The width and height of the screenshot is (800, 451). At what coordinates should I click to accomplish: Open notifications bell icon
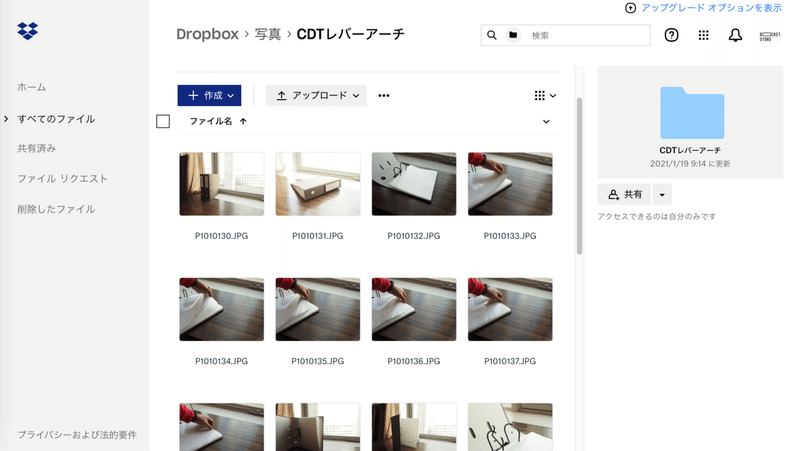point(735,35)
